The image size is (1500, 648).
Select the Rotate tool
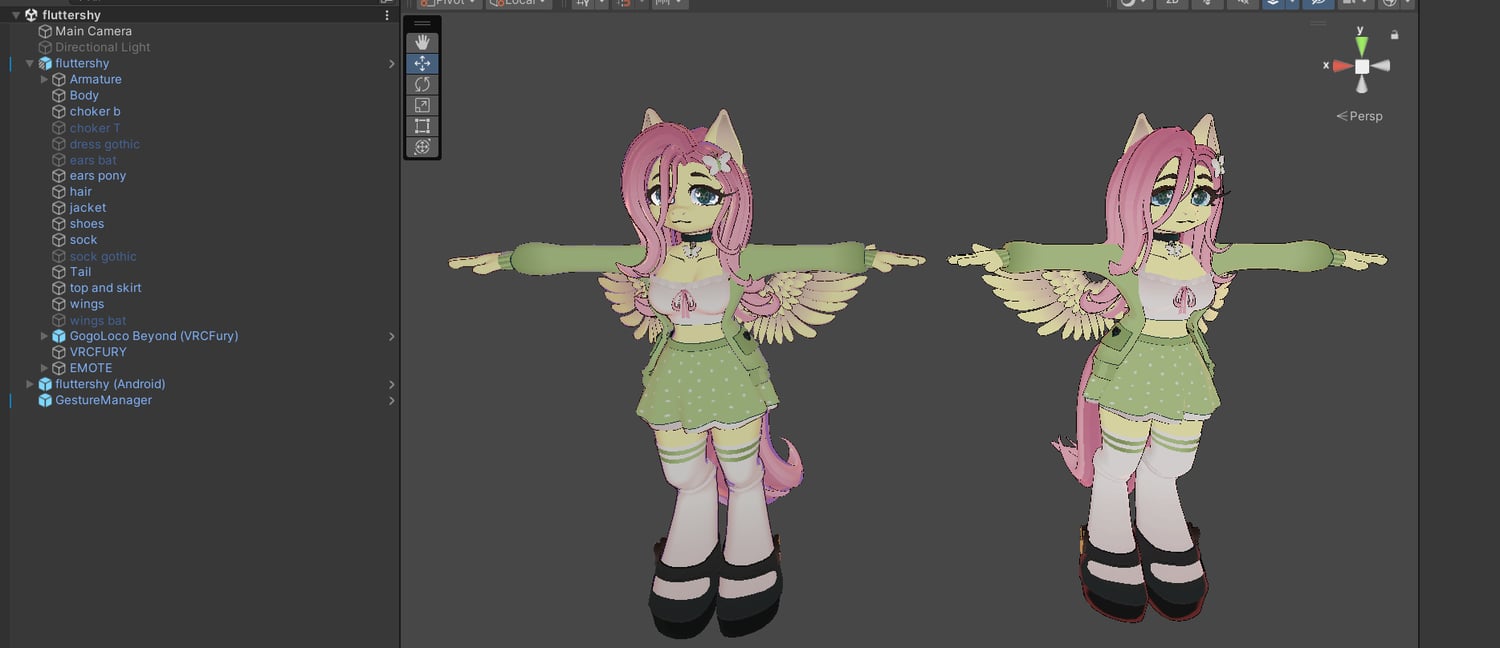422,84
